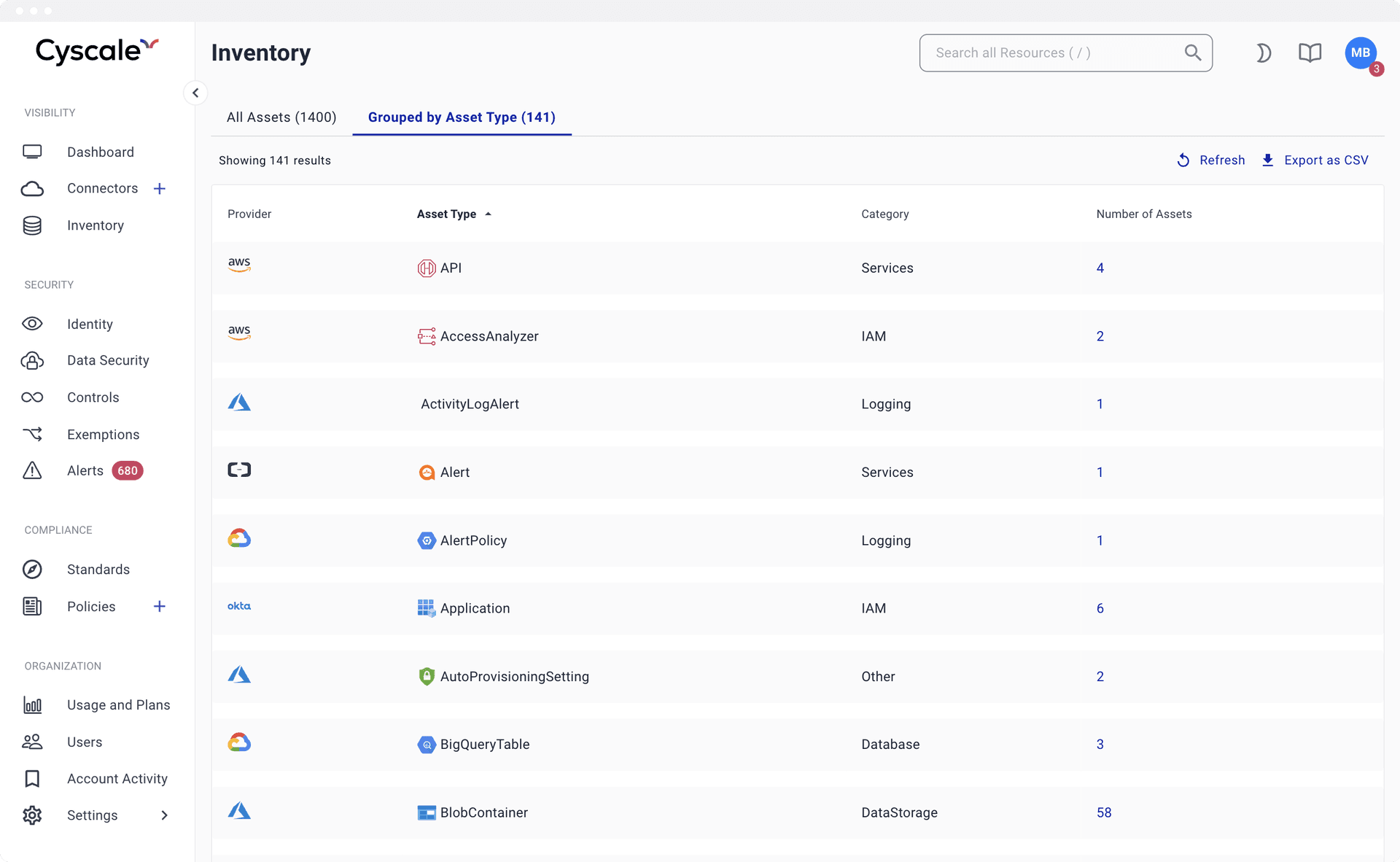Select the Inventory database icon
The height and width of the screenshot is (862, 1400).
(x=32, y=225)
